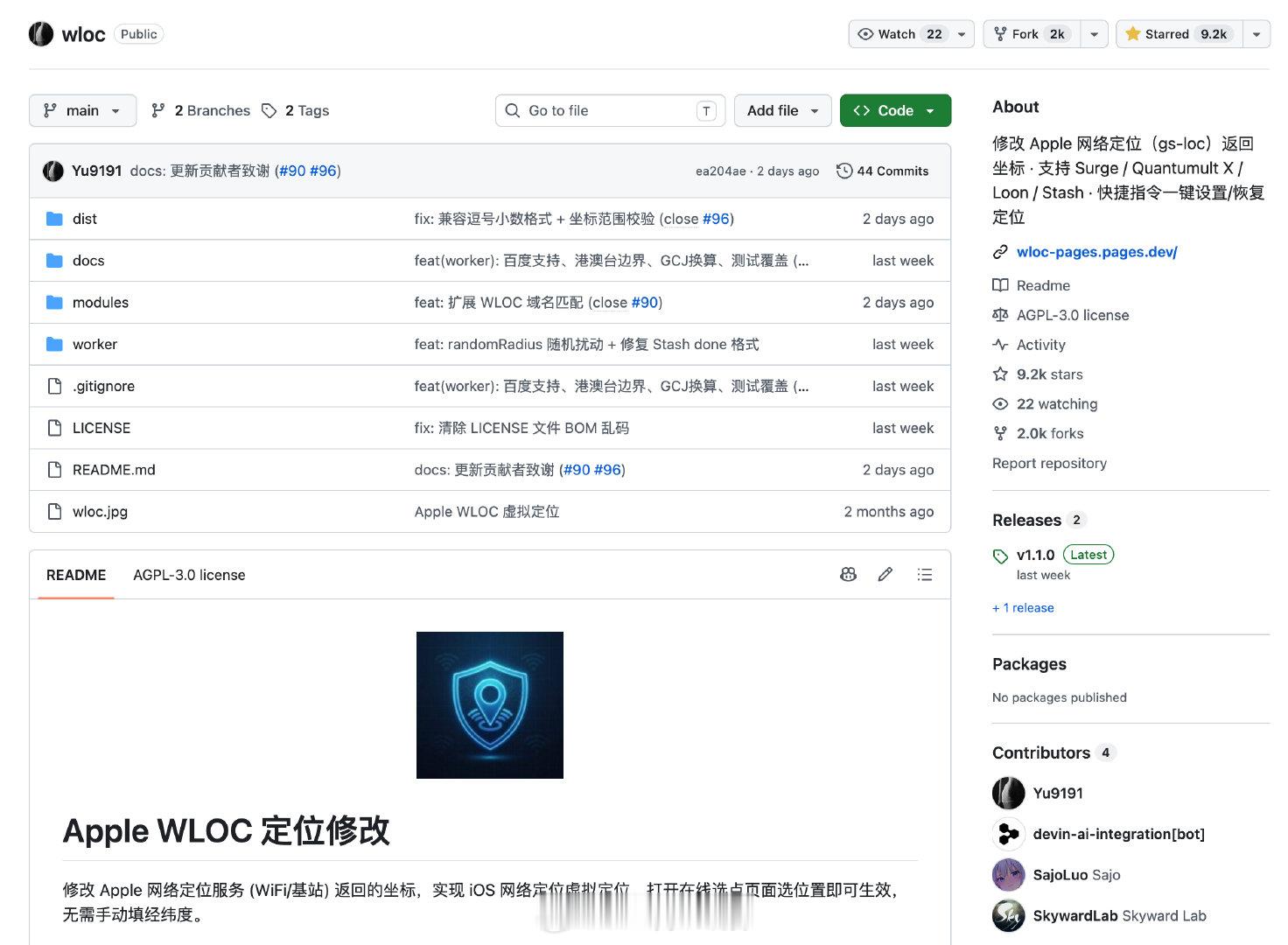The width and height of the screenshot is (1288, 945).
Task: Open the wloc-pages.pages.dev link
Action: click(x=1096, y=252)
